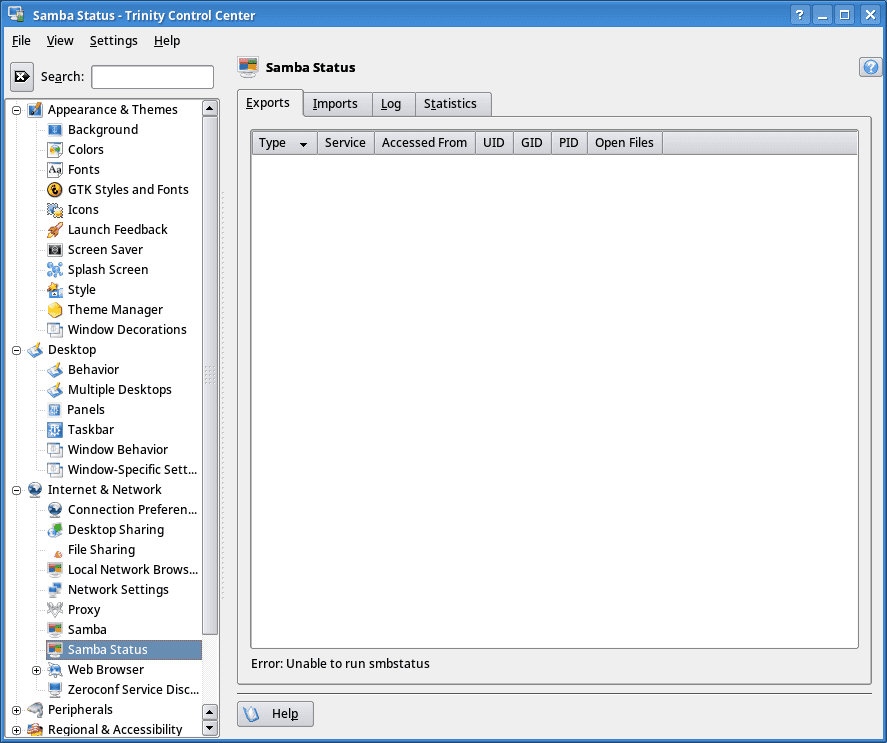
Task: Expand the Regional & Accessibility category
Action: [x=16, y=730]
